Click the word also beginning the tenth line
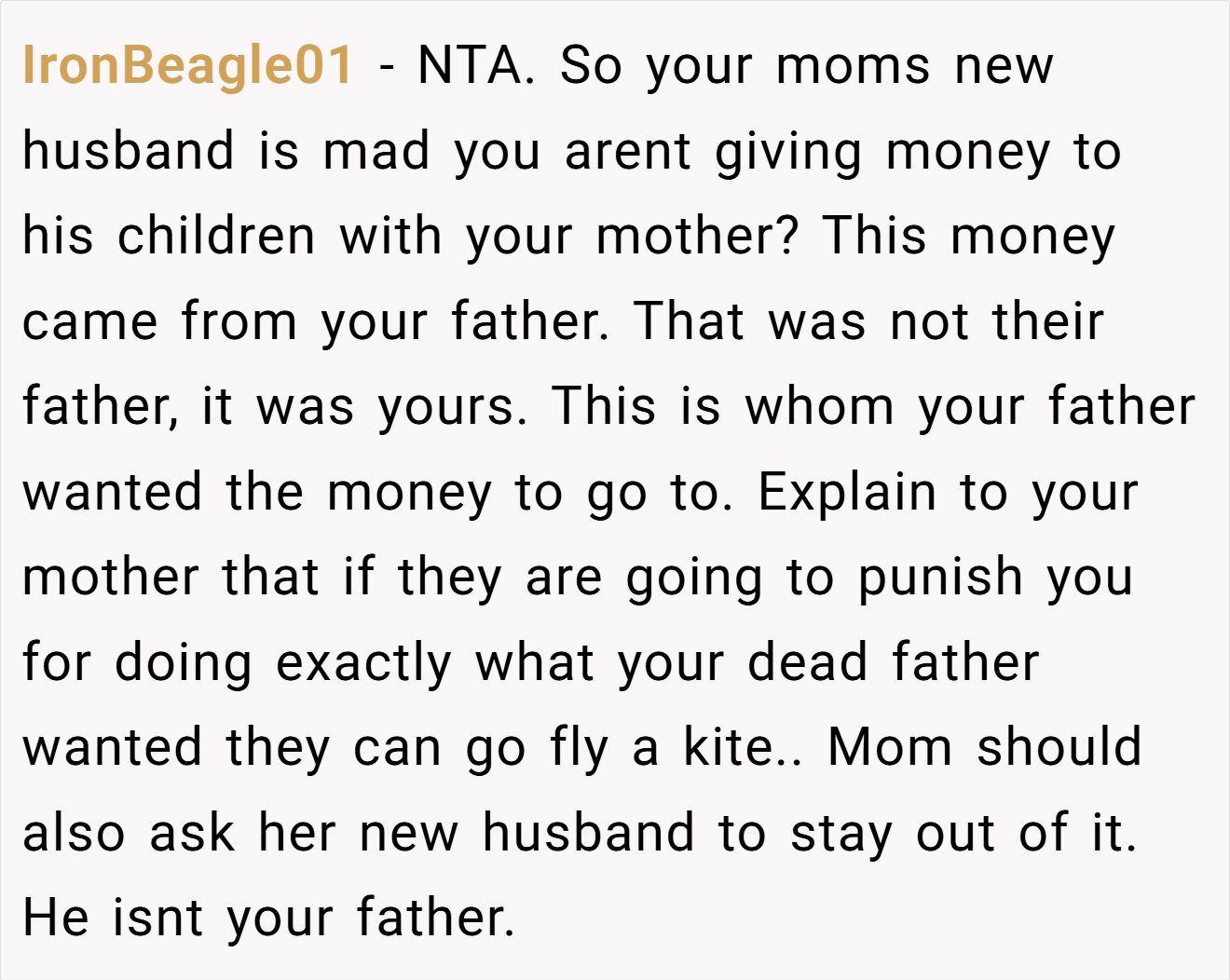1230x980 pixels. (74, 833)
